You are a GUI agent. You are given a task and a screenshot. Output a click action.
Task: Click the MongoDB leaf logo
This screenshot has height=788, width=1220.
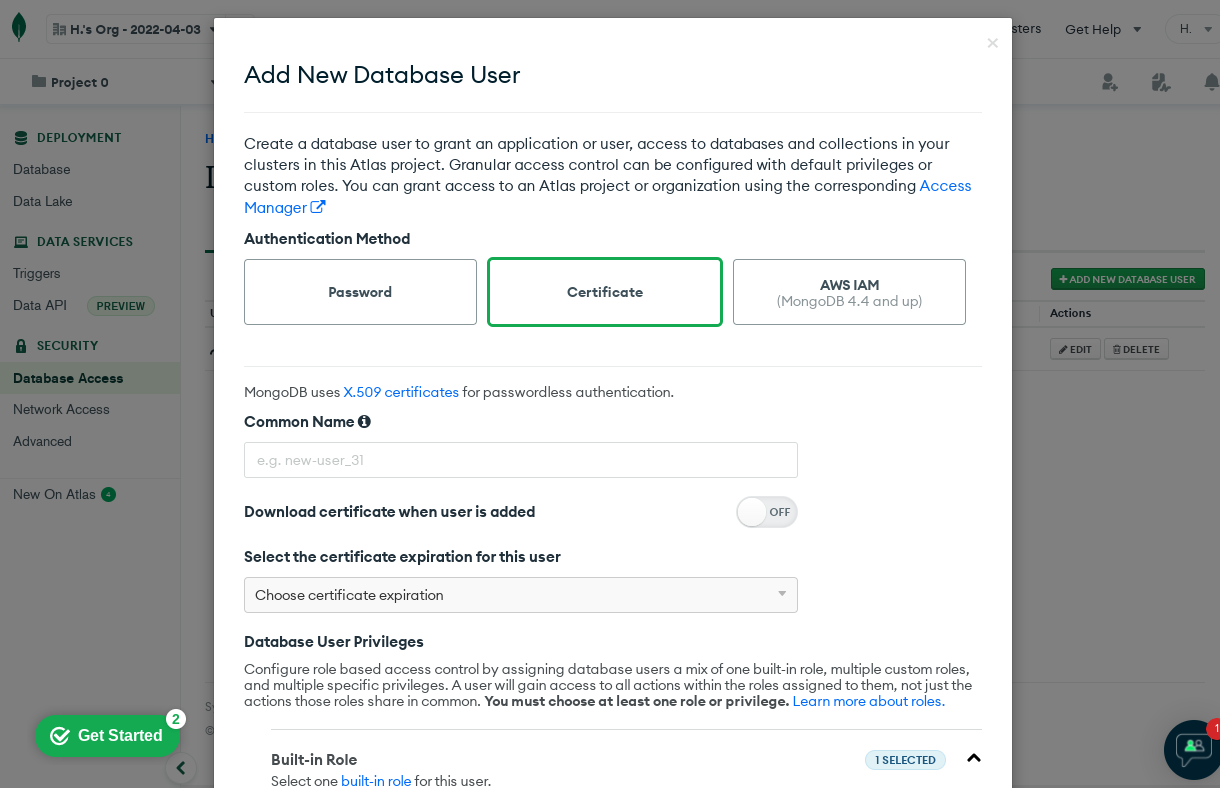click(19, 28)
